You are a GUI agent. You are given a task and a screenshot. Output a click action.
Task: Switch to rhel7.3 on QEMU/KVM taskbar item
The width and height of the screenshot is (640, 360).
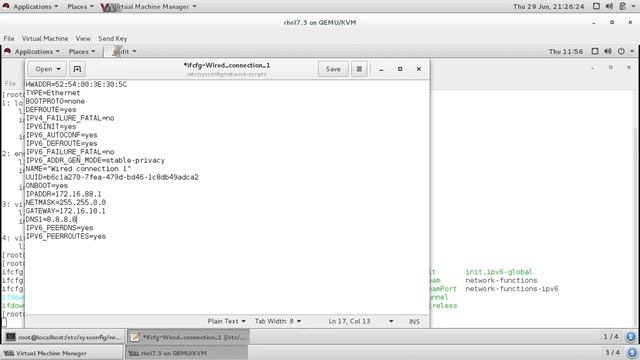pyautogui.click(x=186, y=353)
